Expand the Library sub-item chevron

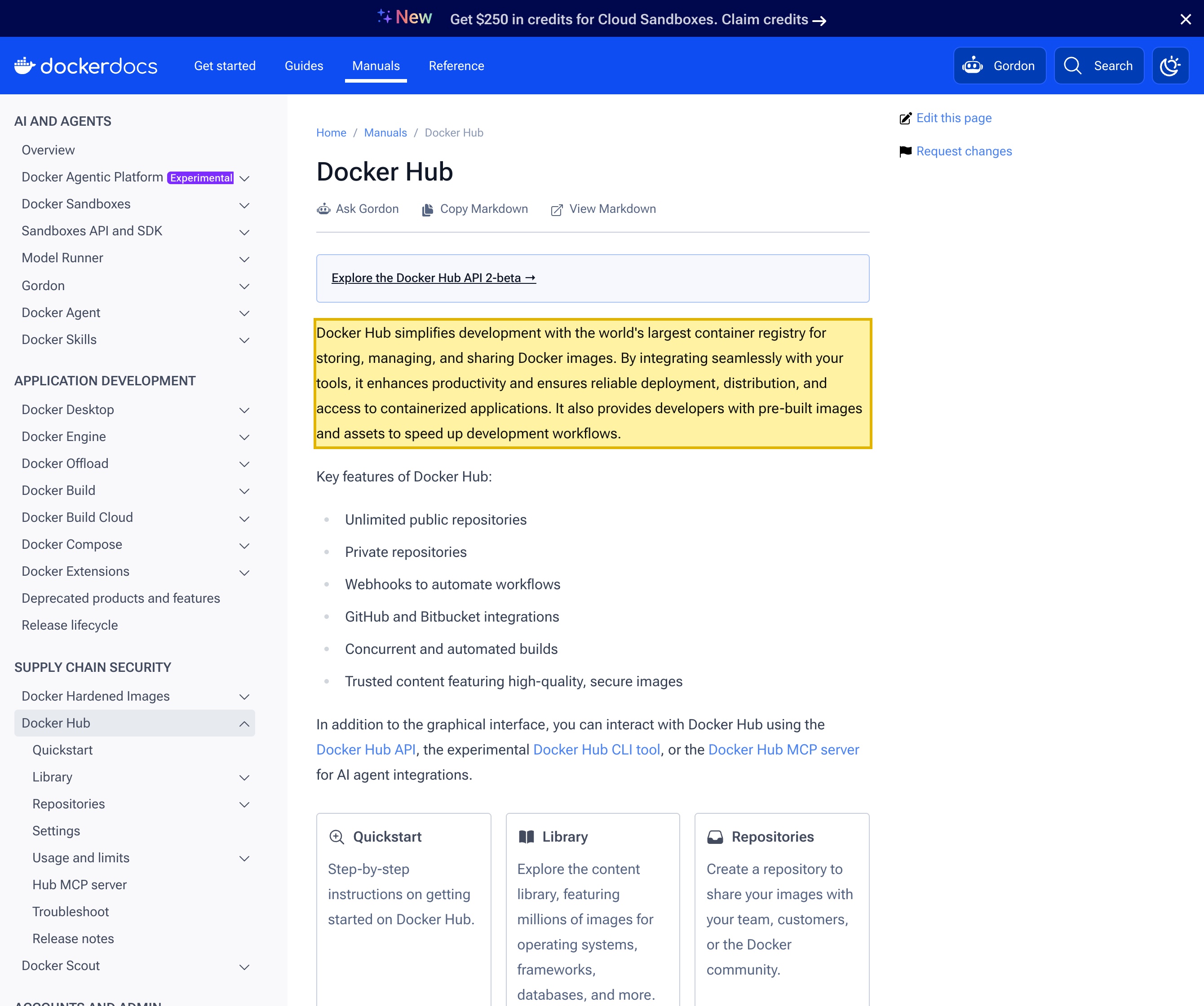pos(244,778)
